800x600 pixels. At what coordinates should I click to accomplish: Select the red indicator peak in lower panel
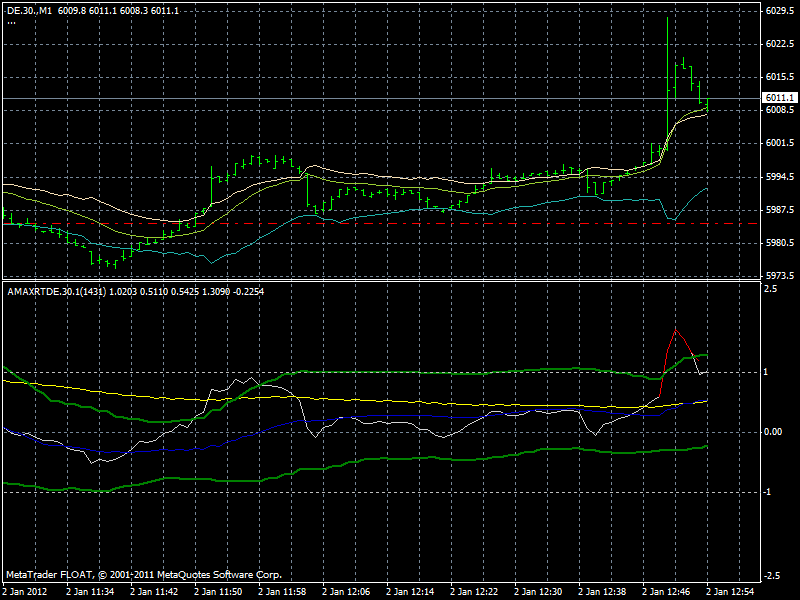pyautogui.click(x=678, y=330)
